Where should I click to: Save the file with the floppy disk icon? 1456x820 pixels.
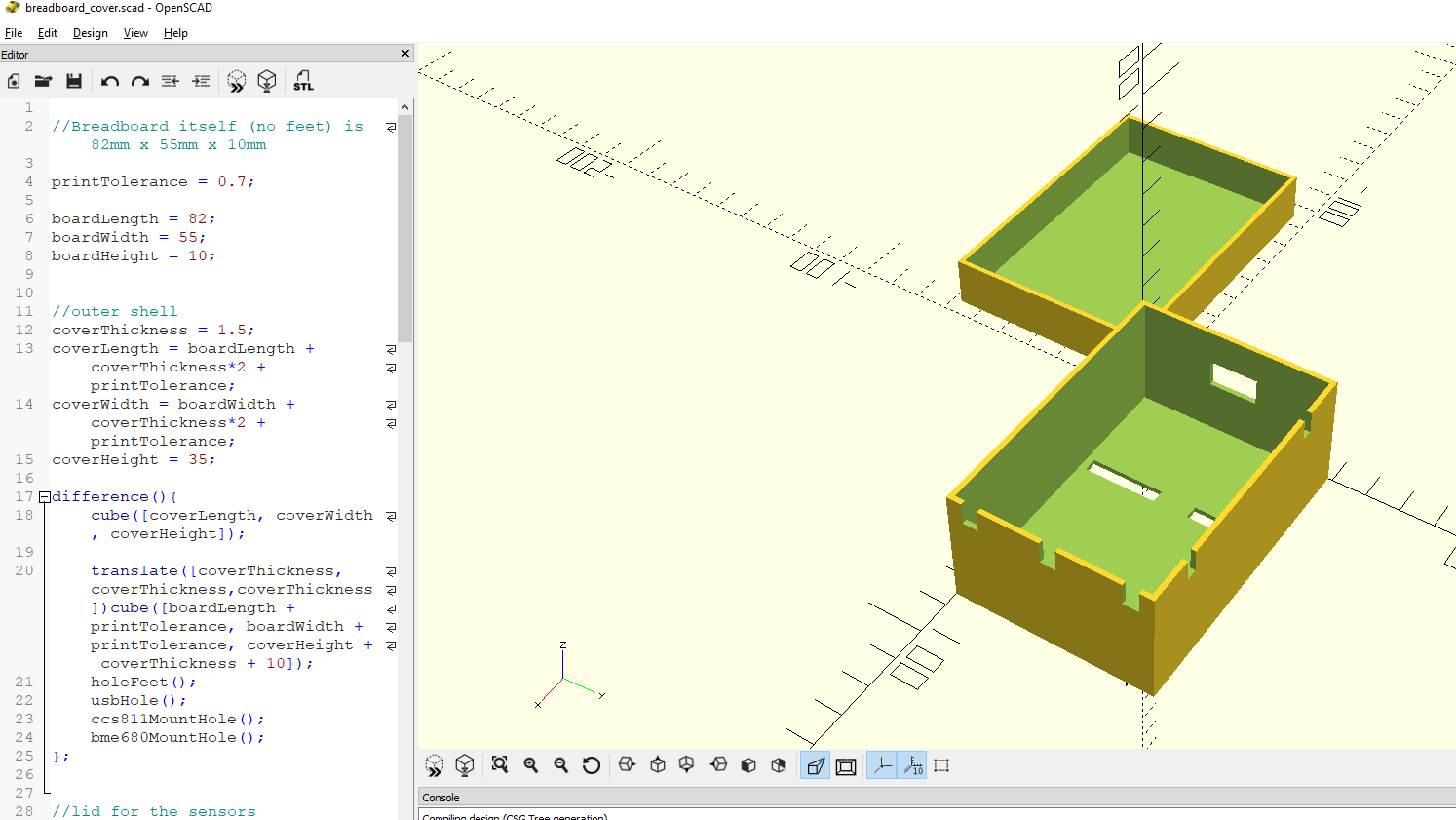coord(74,81)
